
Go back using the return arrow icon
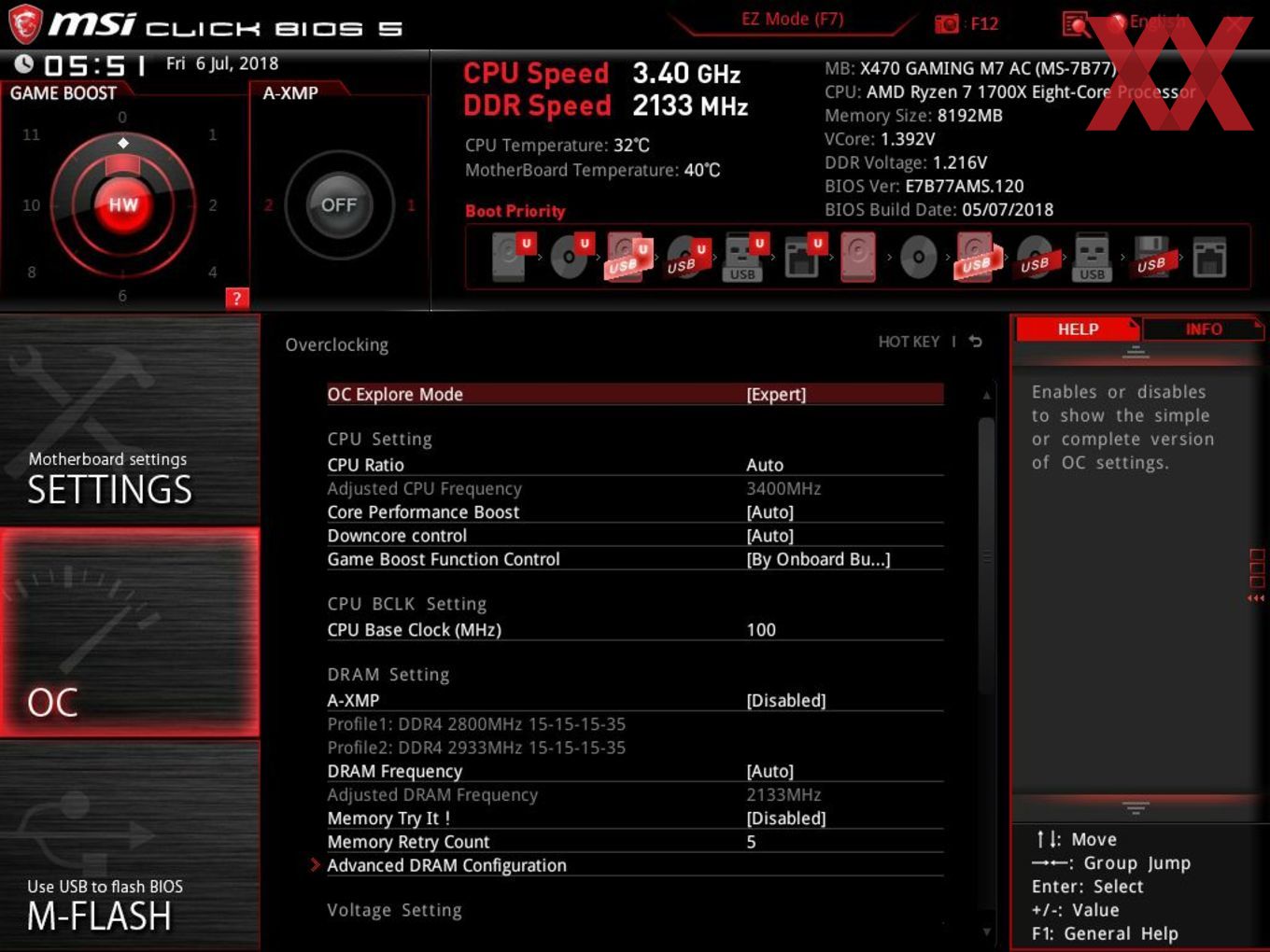point(975,342)
